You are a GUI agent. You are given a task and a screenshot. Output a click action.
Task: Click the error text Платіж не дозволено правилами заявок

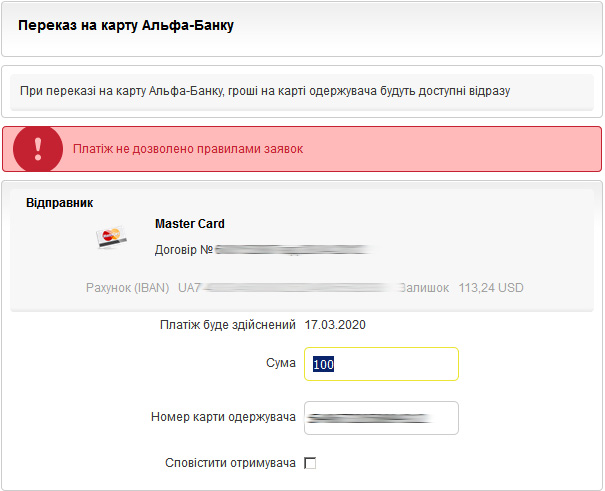click(x=188, y=149)
